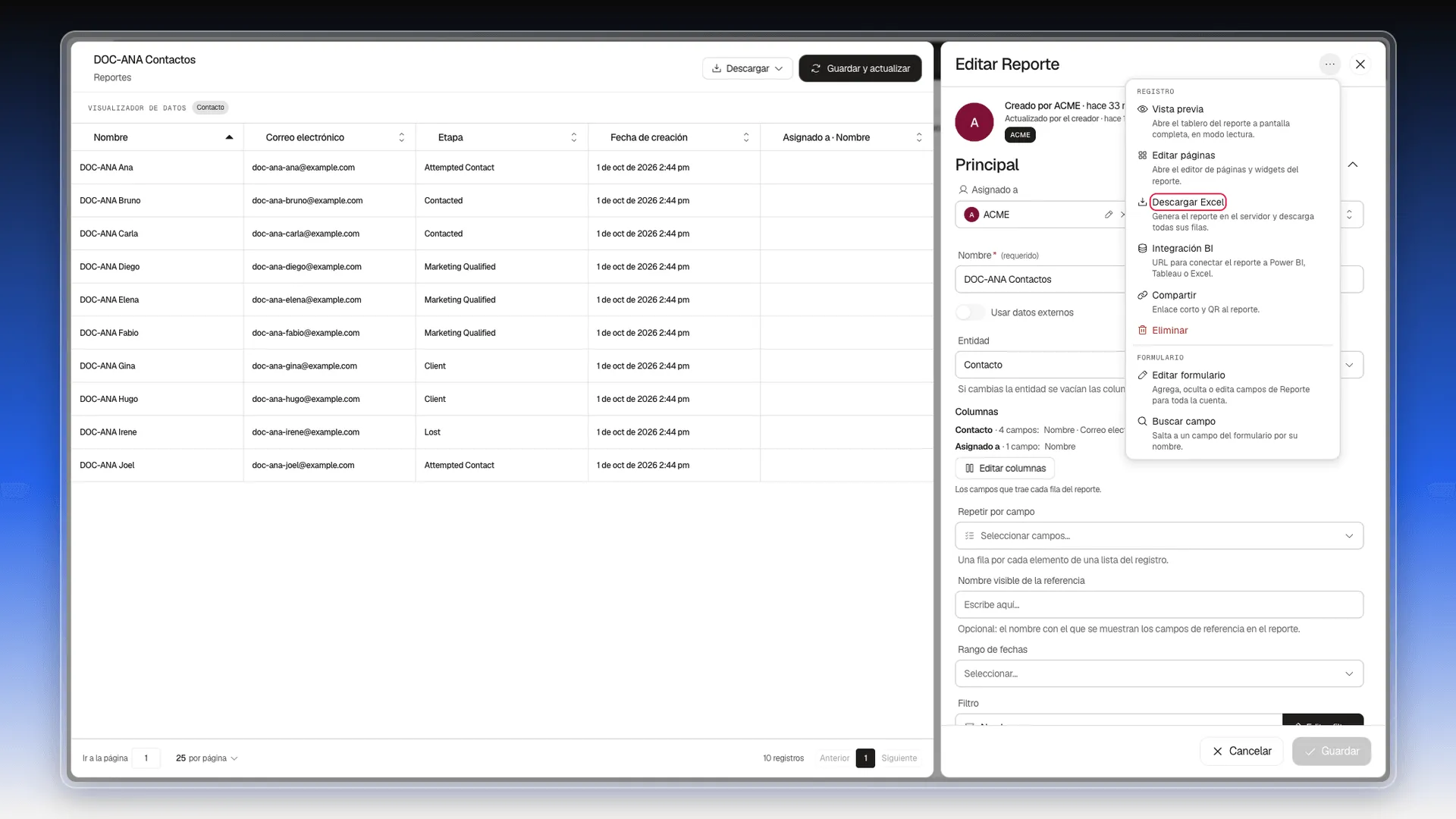
Task: Sort the Fecha de creación column
Action: tap(746, 137)
